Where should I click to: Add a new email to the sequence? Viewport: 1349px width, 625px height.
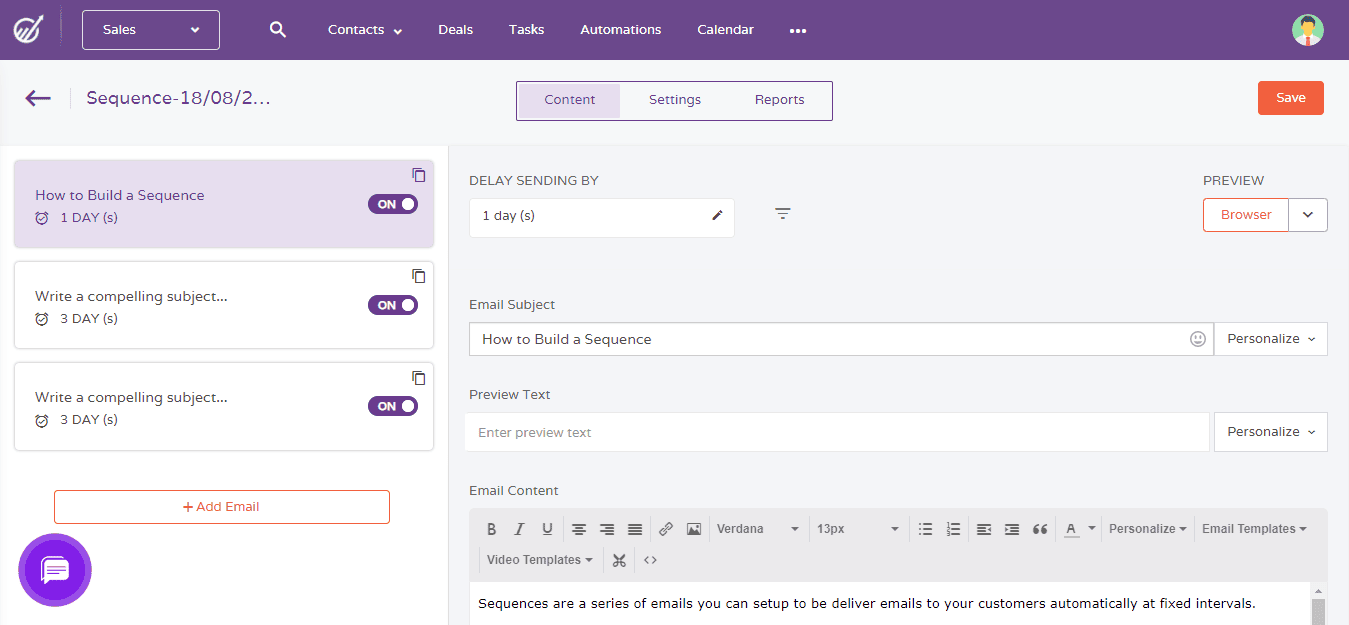[221, 507]
